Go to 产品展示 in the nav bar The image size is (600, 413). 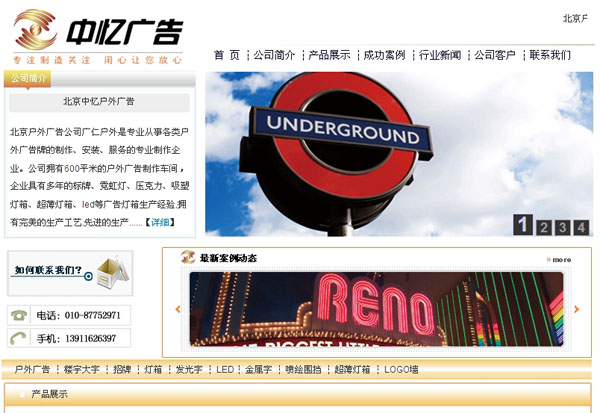329,55
